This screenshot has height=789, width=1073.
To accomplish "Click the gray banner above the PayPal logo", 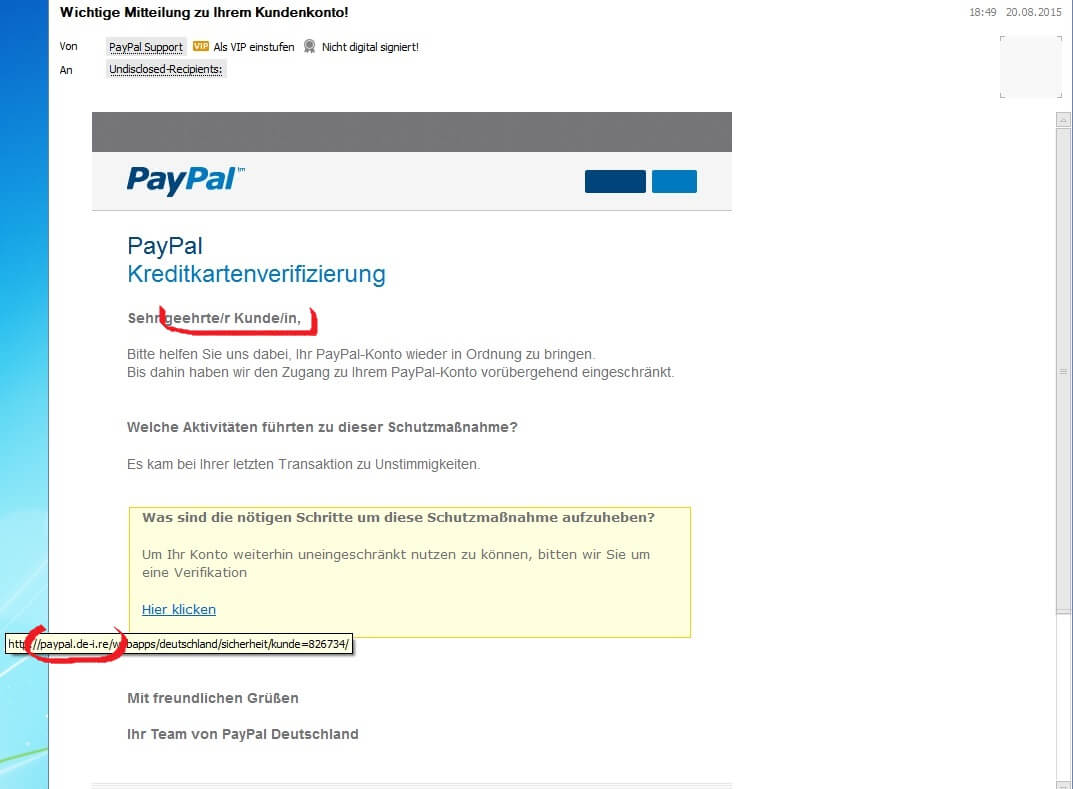I will point(412,131).
